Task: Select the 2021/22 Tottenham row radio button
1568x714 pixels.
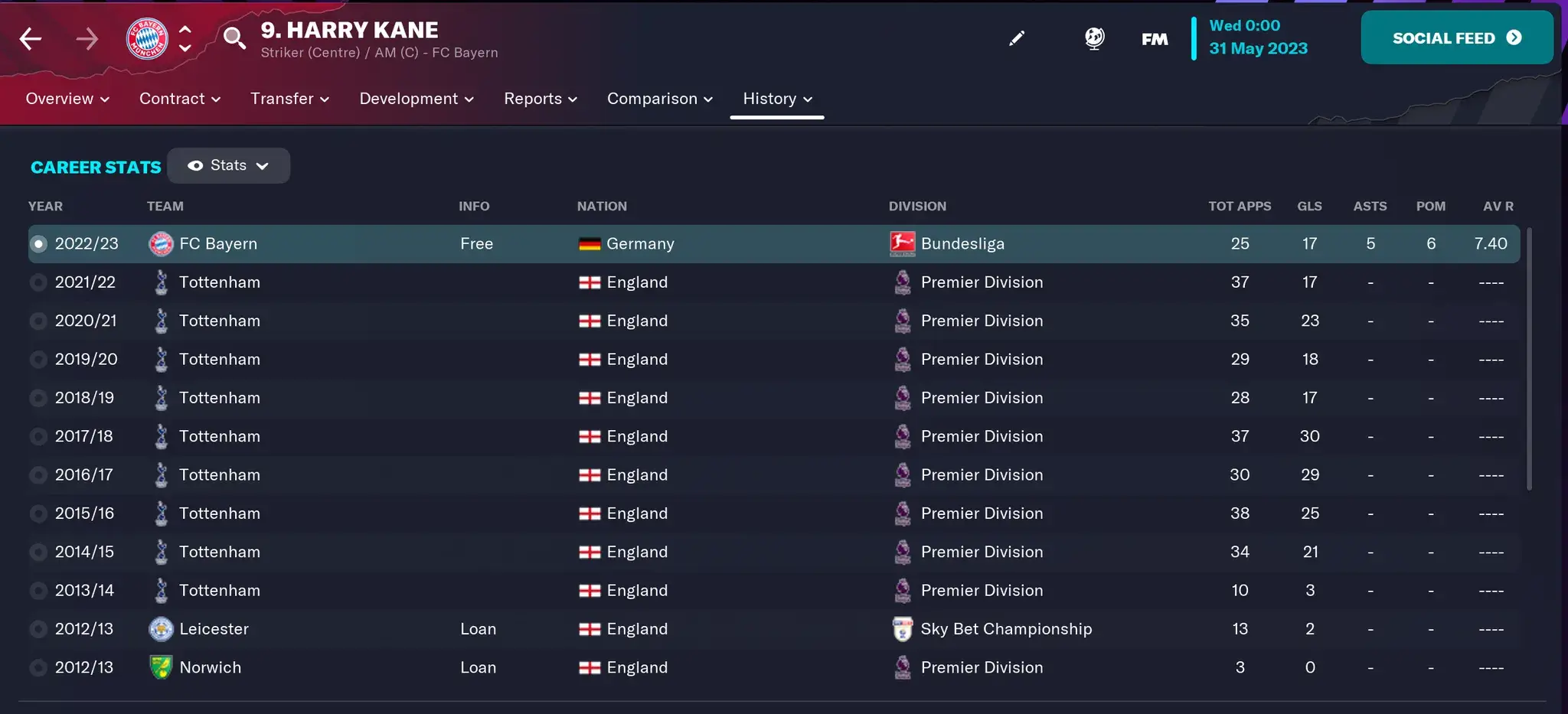Action: tap(38, 282)
